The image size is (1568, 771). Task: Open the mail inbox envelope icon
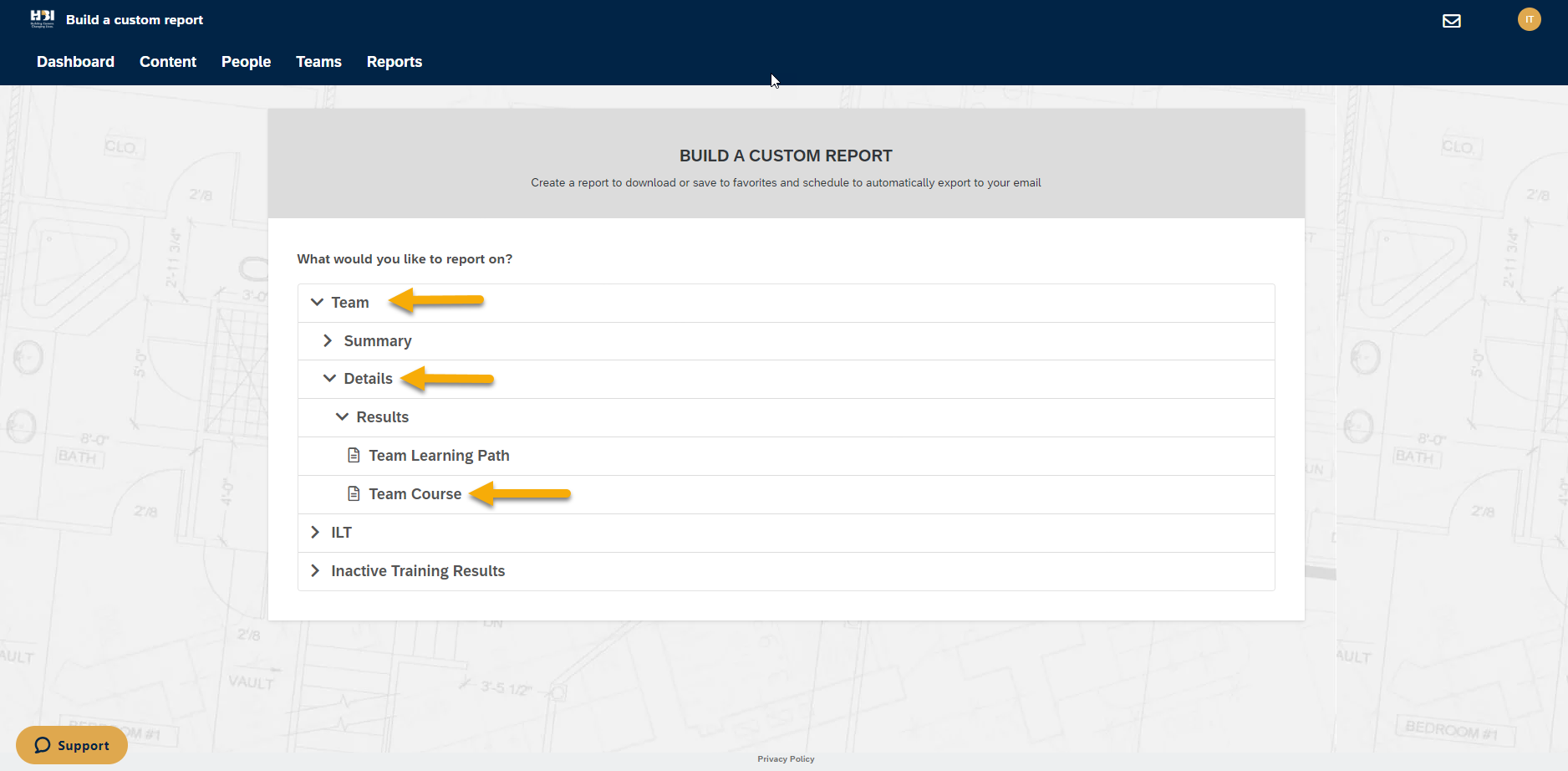pos(1451,21)
